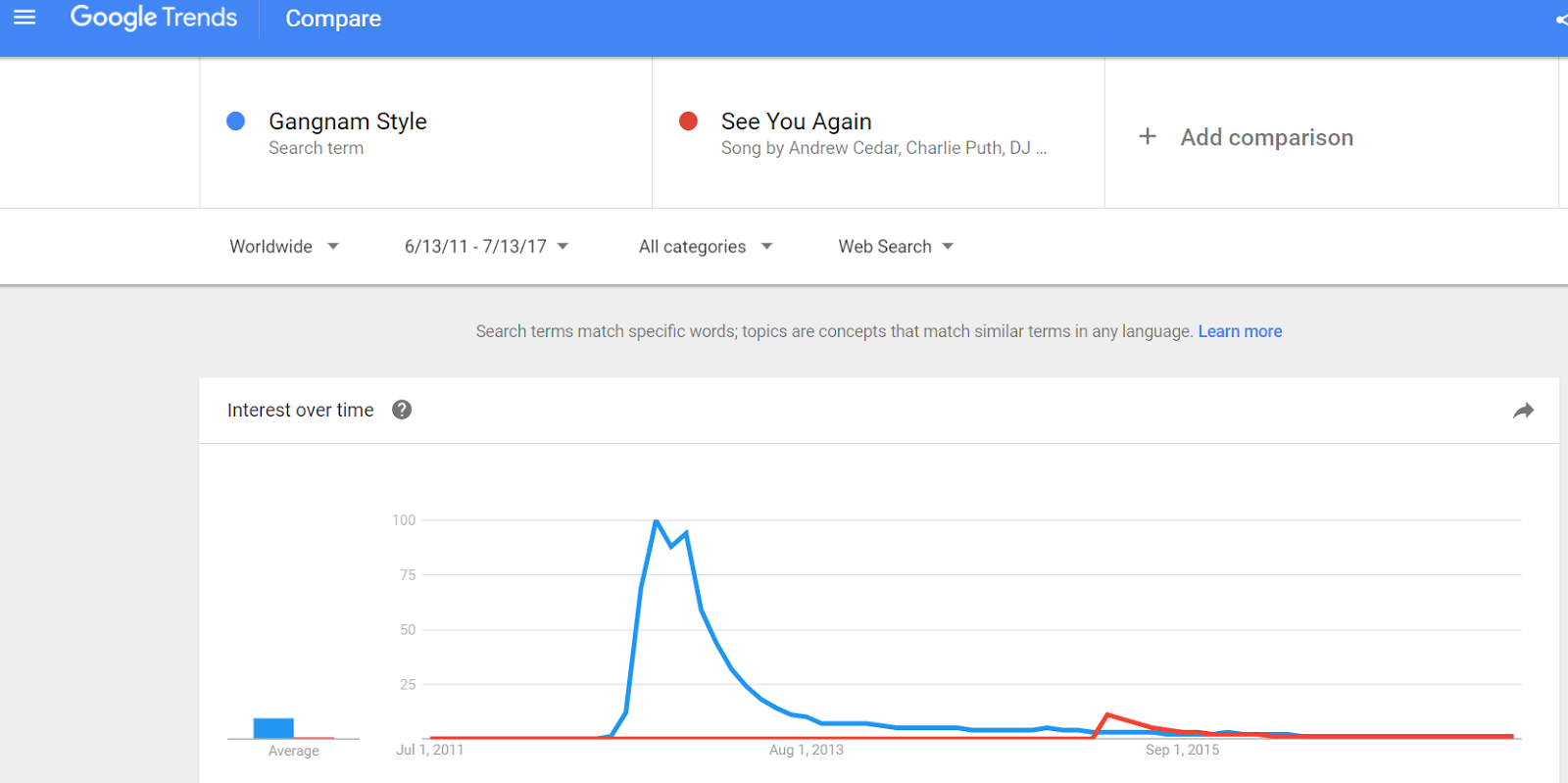The width and height of the screenshot is (1568, 783).
Task: Click the plus icon to add a comparison
Action: tap(1148, 136)
